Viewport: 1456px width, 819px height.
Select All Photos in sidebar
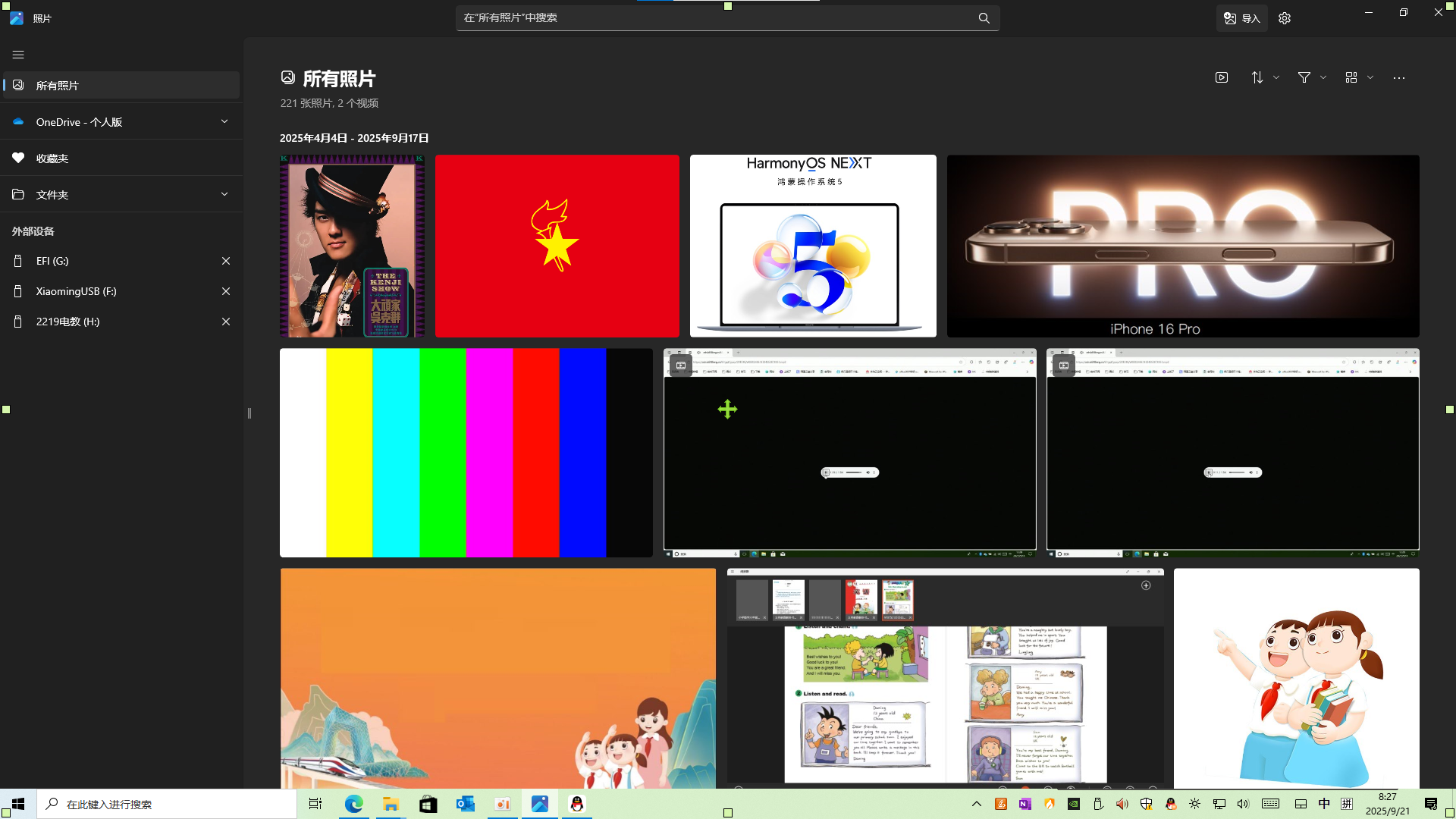point(121,85)
